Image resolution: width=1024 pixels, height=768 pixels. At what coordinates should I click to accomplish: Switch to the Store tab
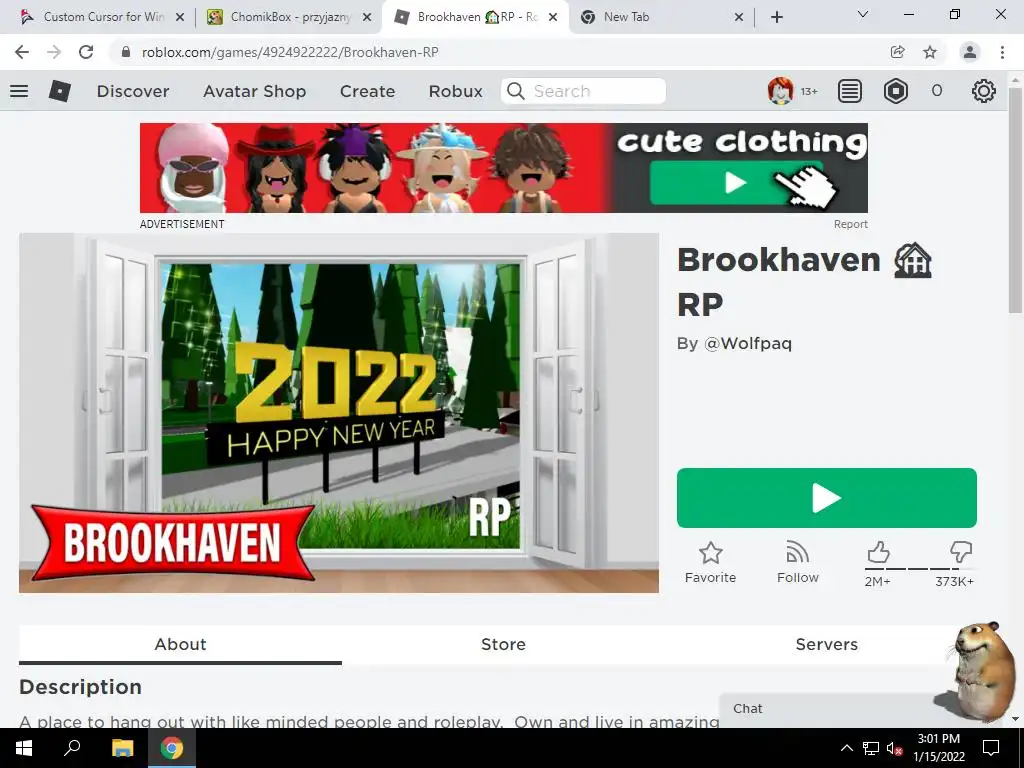pyautogui.click(x=503, y=645)
